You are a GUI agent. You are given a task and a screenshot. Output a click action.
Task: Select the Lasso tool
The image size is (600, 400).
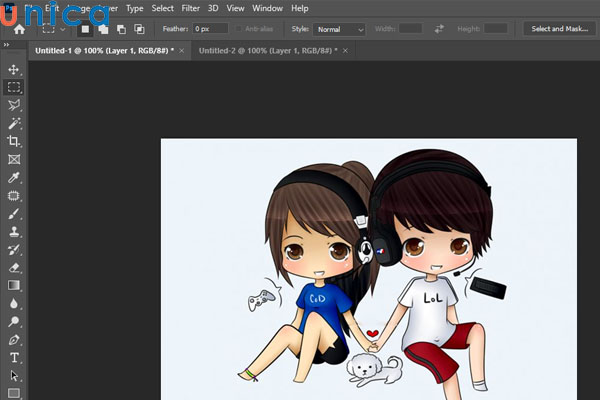[x=14, y=105]
